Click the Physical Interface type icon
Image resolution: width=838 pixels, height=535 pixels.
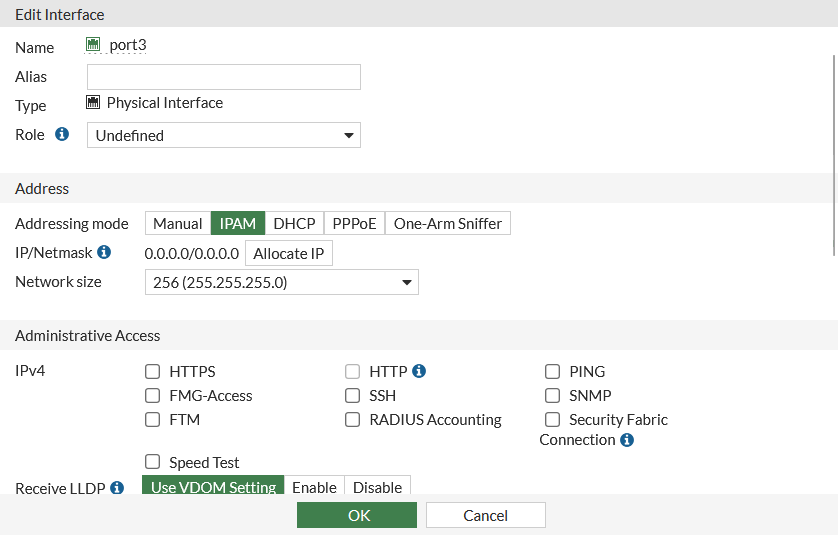(94, 103)
